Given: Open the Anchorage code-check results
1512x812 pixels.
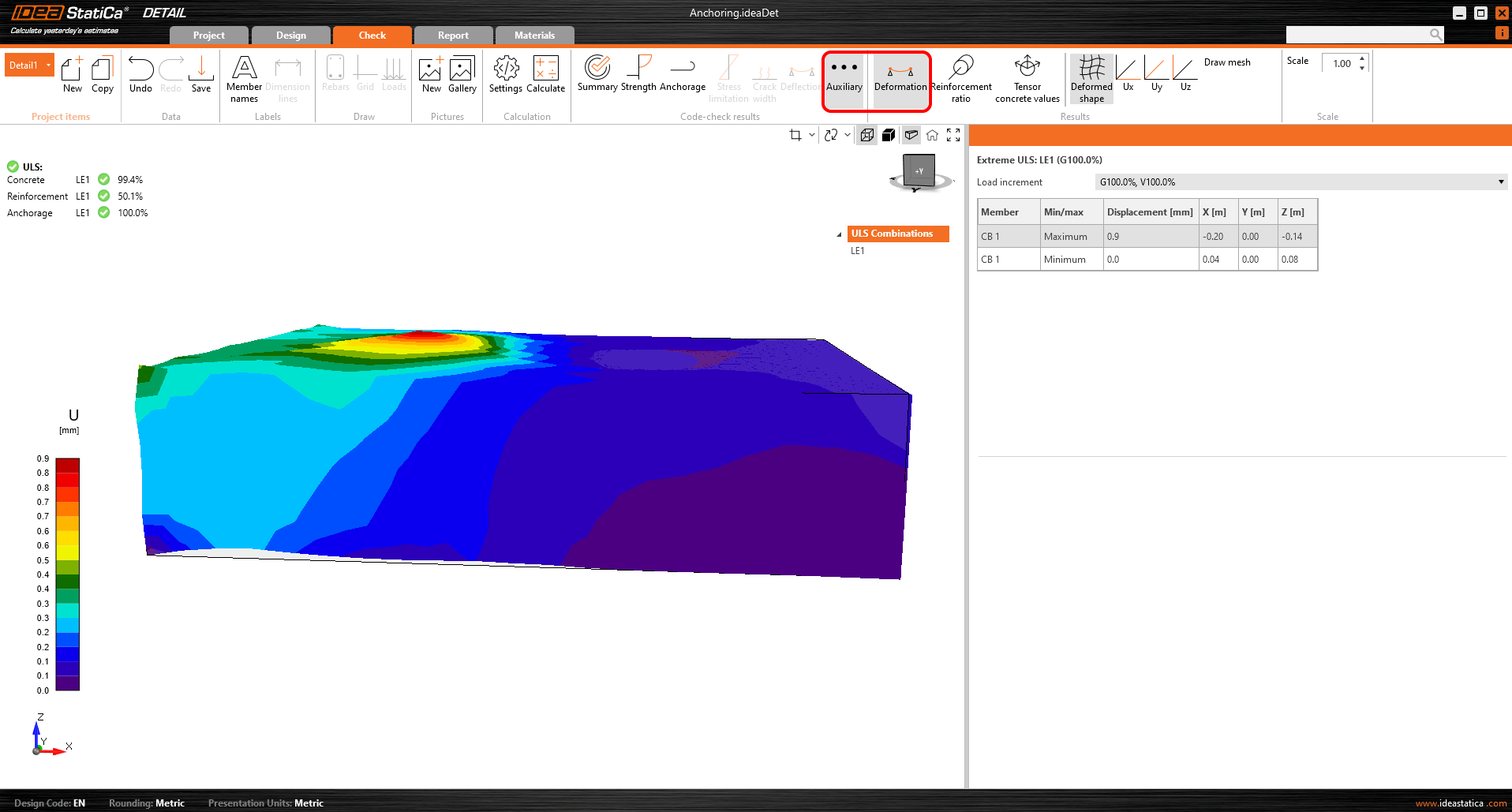Looking at the screenshot, I should point(682,75).
